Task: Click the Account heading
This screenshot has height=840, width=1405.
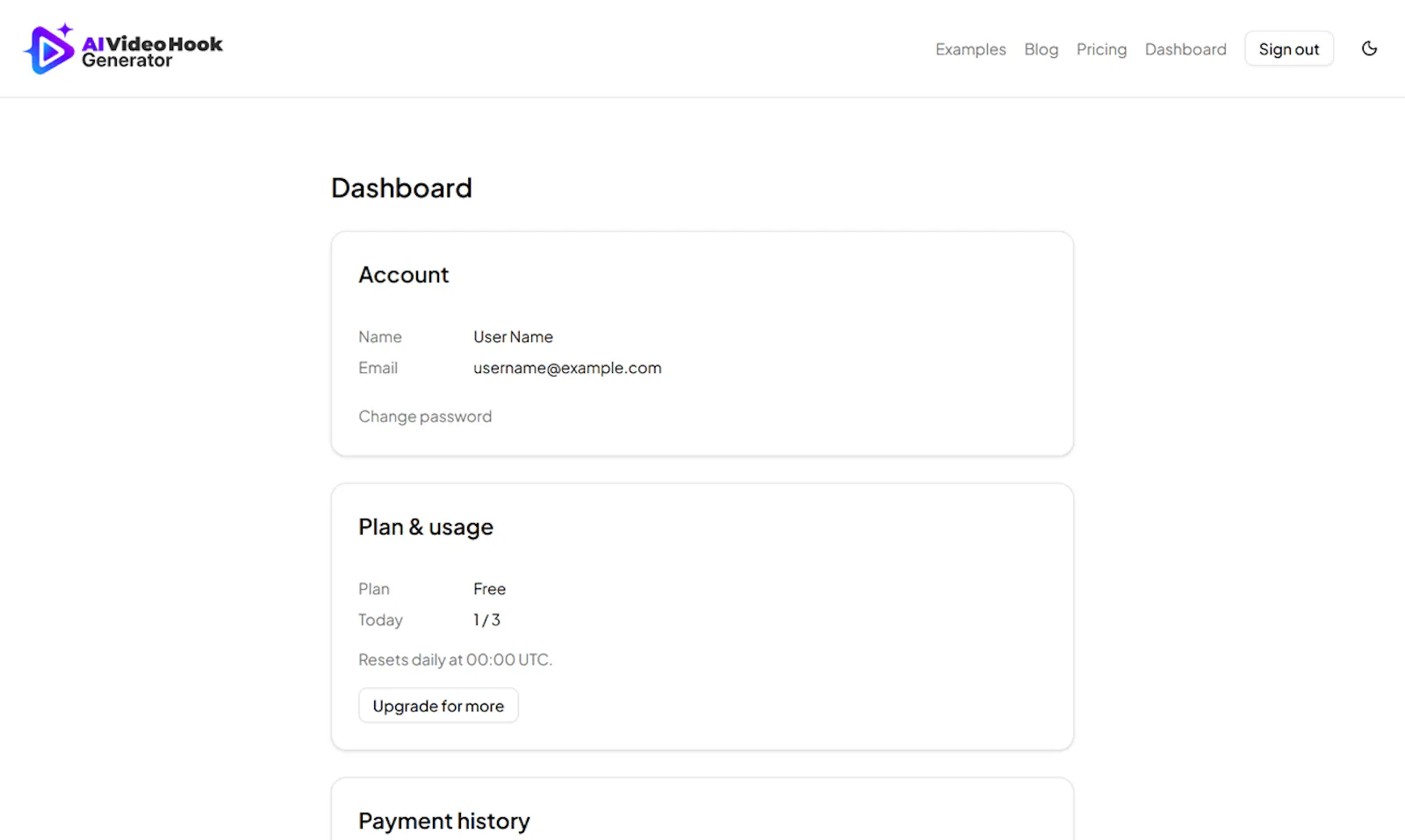Action: [x=403, y=275]
